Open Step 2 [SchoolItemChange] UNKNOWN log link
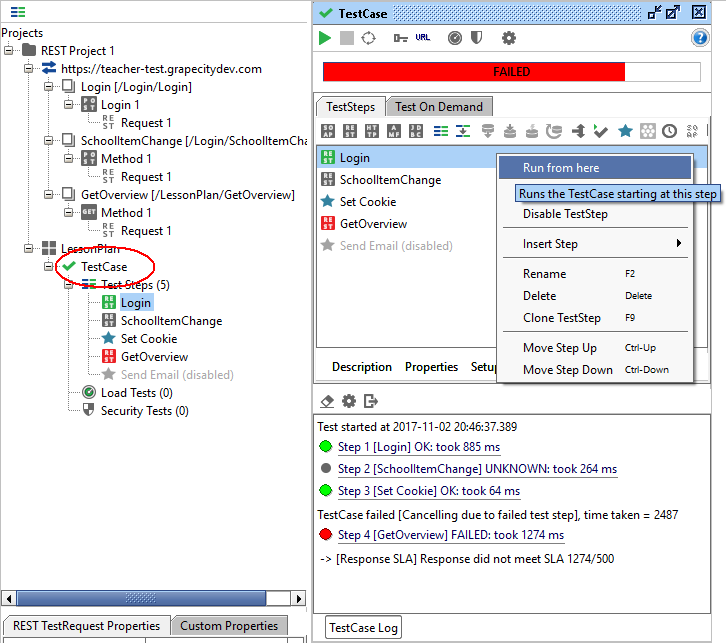The width and height of the screenshot is (726, 643). click(x=477, y=469)
